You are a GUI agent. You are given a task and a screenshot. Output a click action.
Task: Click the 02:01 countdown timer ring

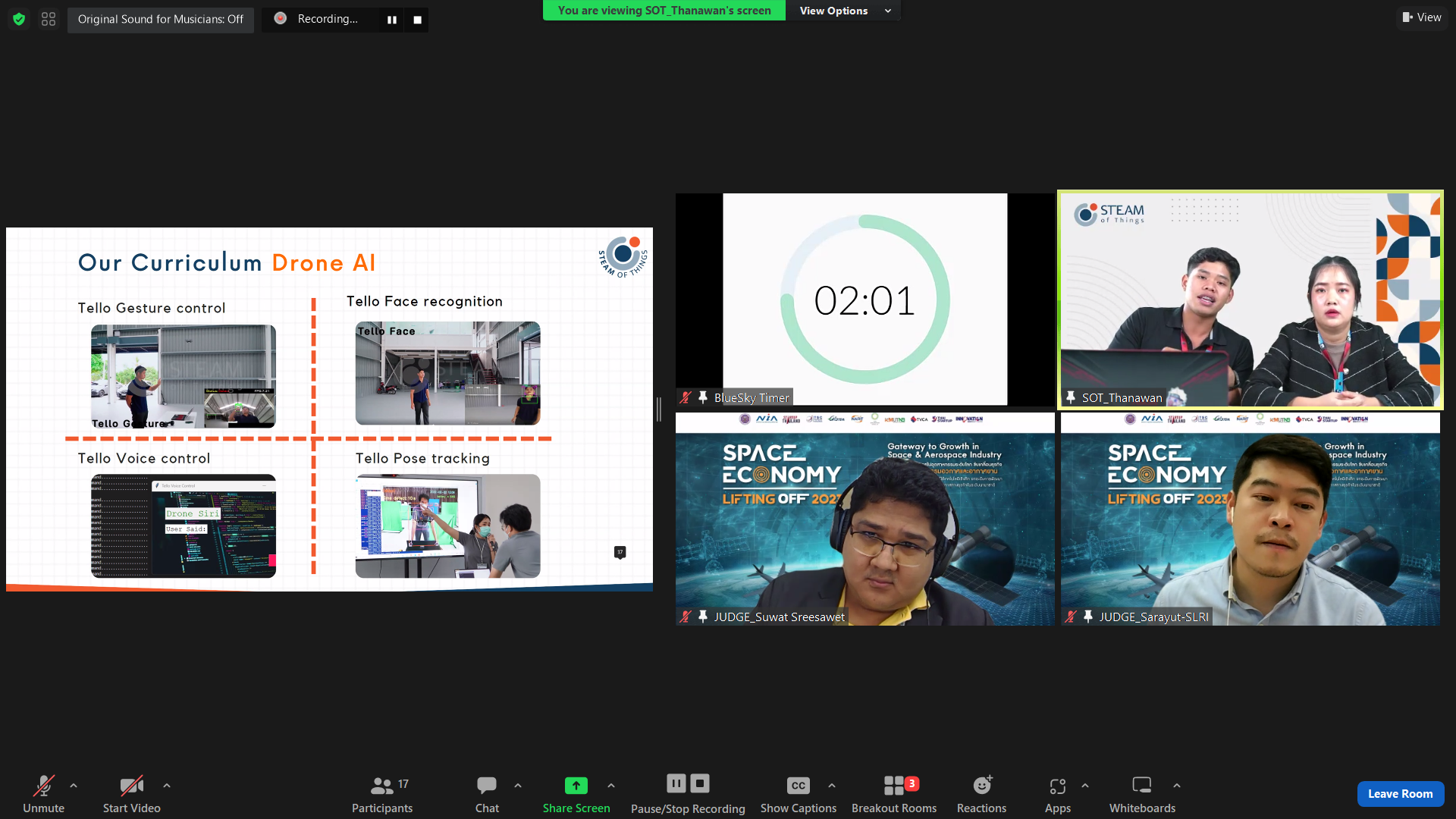point(865,300)
